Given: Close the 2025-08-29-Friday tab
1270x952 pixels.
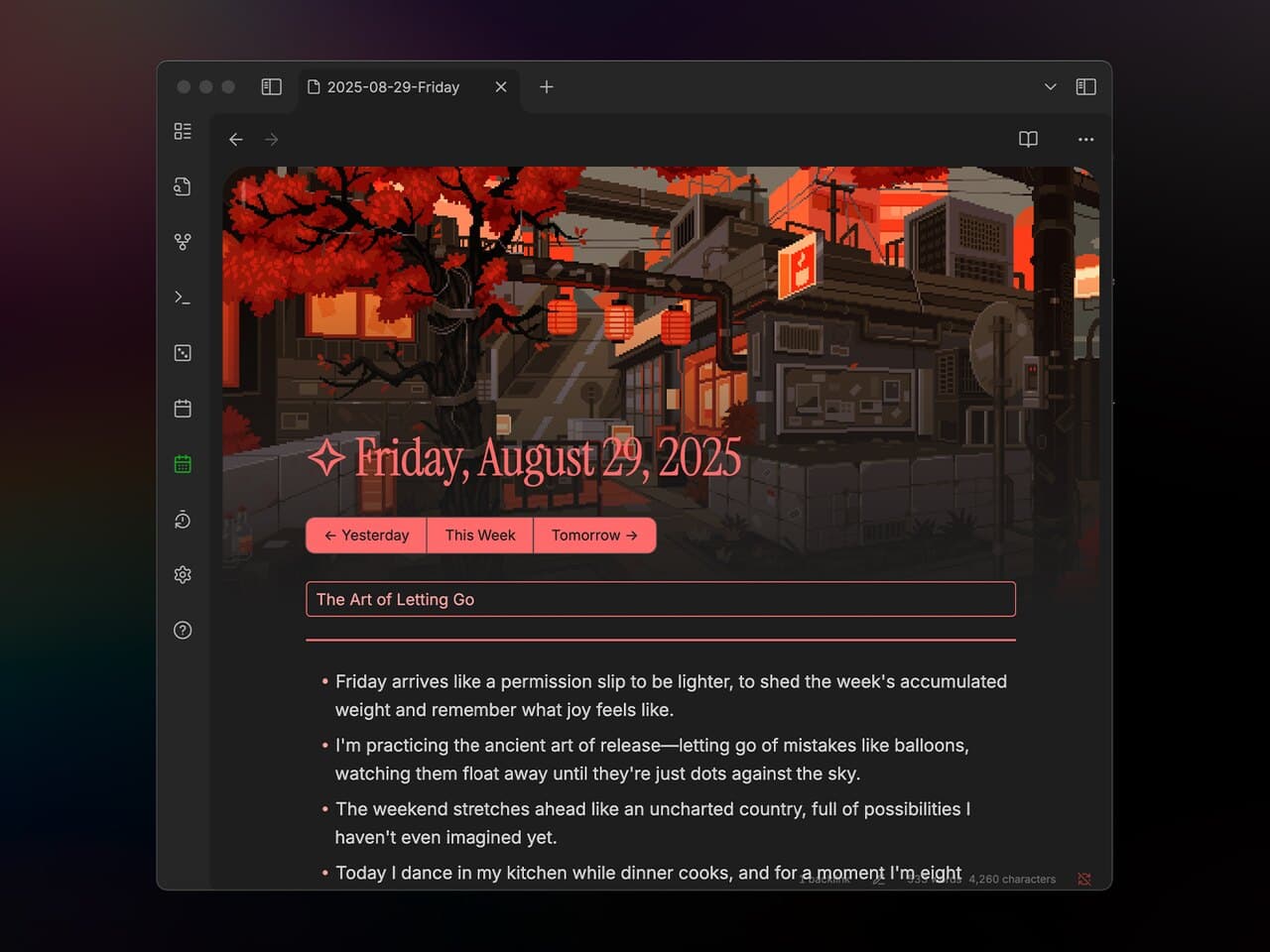Looking at the screenshot, I should (501, 87).
